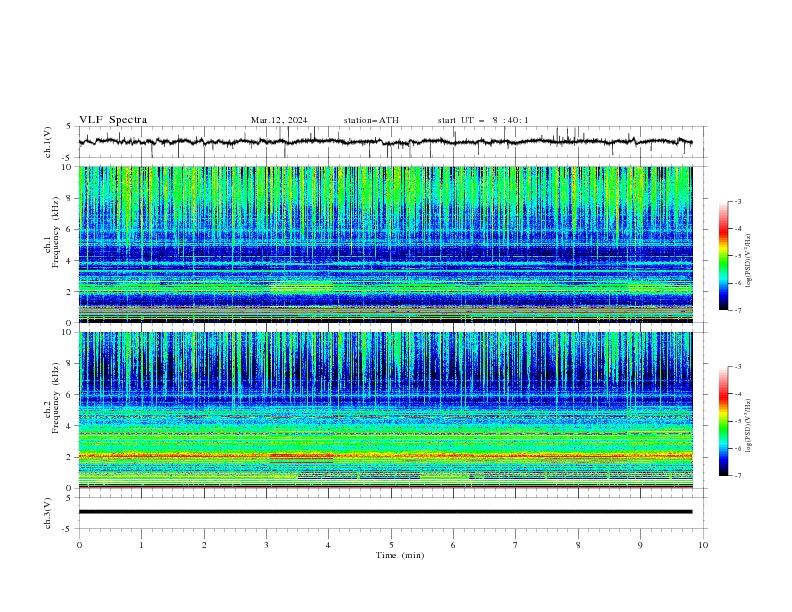Click the ch.1 spectrogram panel
792x612 pixels.
click(386, 244)
